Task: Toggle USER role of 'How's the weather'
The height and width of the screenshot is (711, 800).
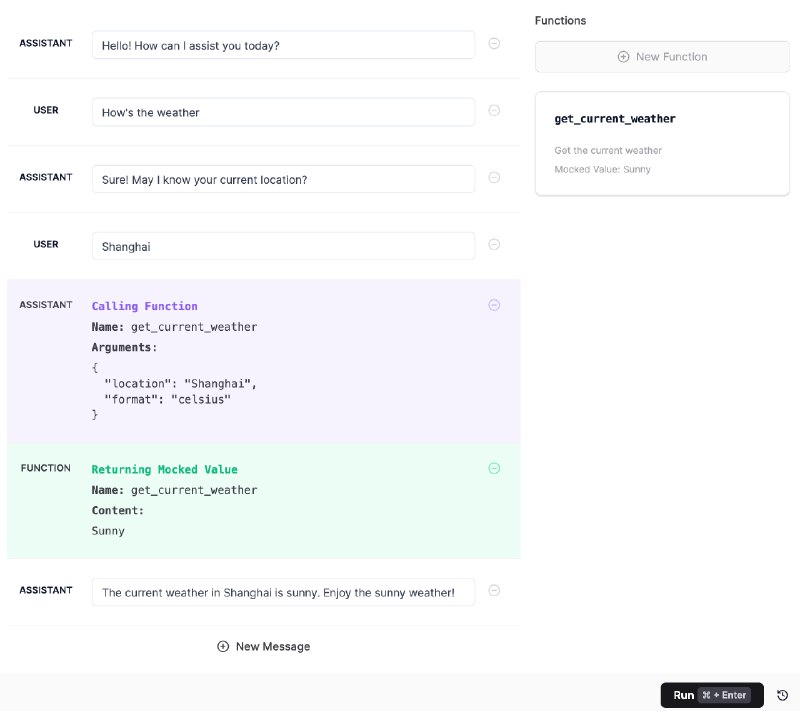Action: coord(46,110)
